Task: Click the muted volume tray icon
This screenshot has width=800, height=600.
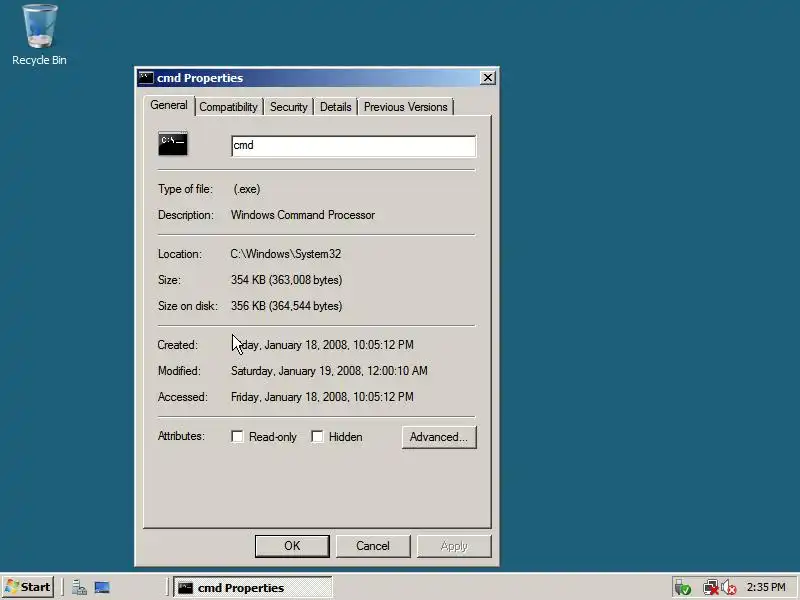Action: [729, 587]
